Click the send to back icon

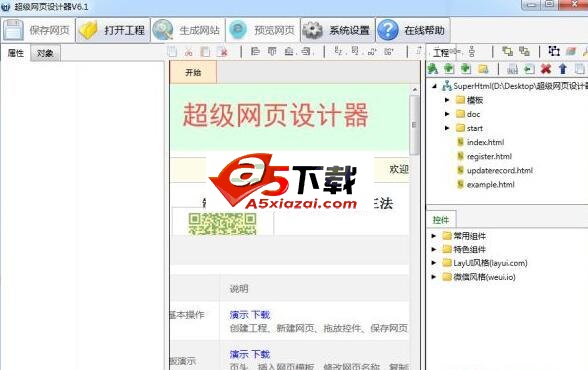tap(524, 51)
